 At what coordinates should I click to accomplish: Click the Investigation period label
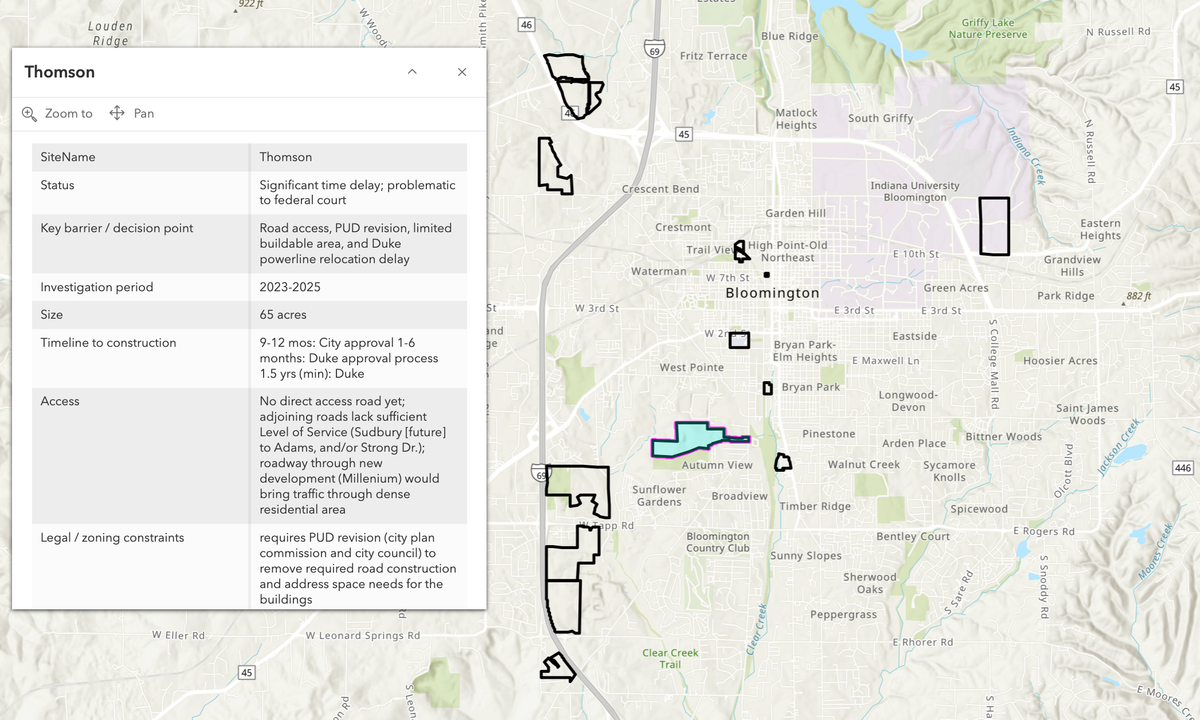click(x=97, y=287)
